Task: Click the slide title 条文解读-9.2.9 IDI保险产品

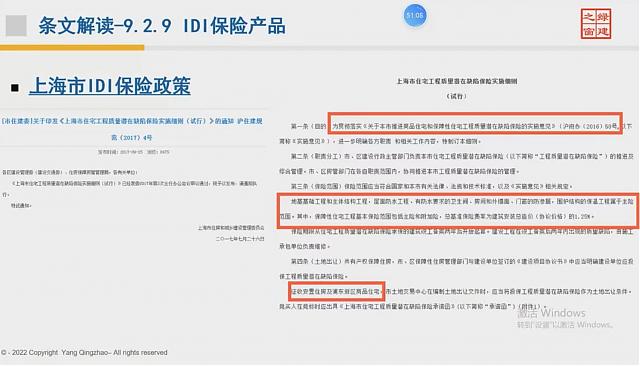Action: coord(162,26)
